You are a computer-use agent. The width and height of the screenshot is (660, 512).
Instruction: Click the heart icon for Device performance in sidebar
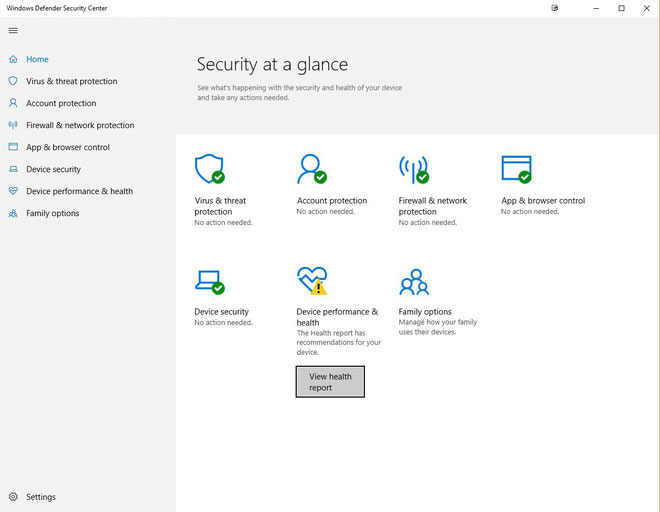click(13, 191)
